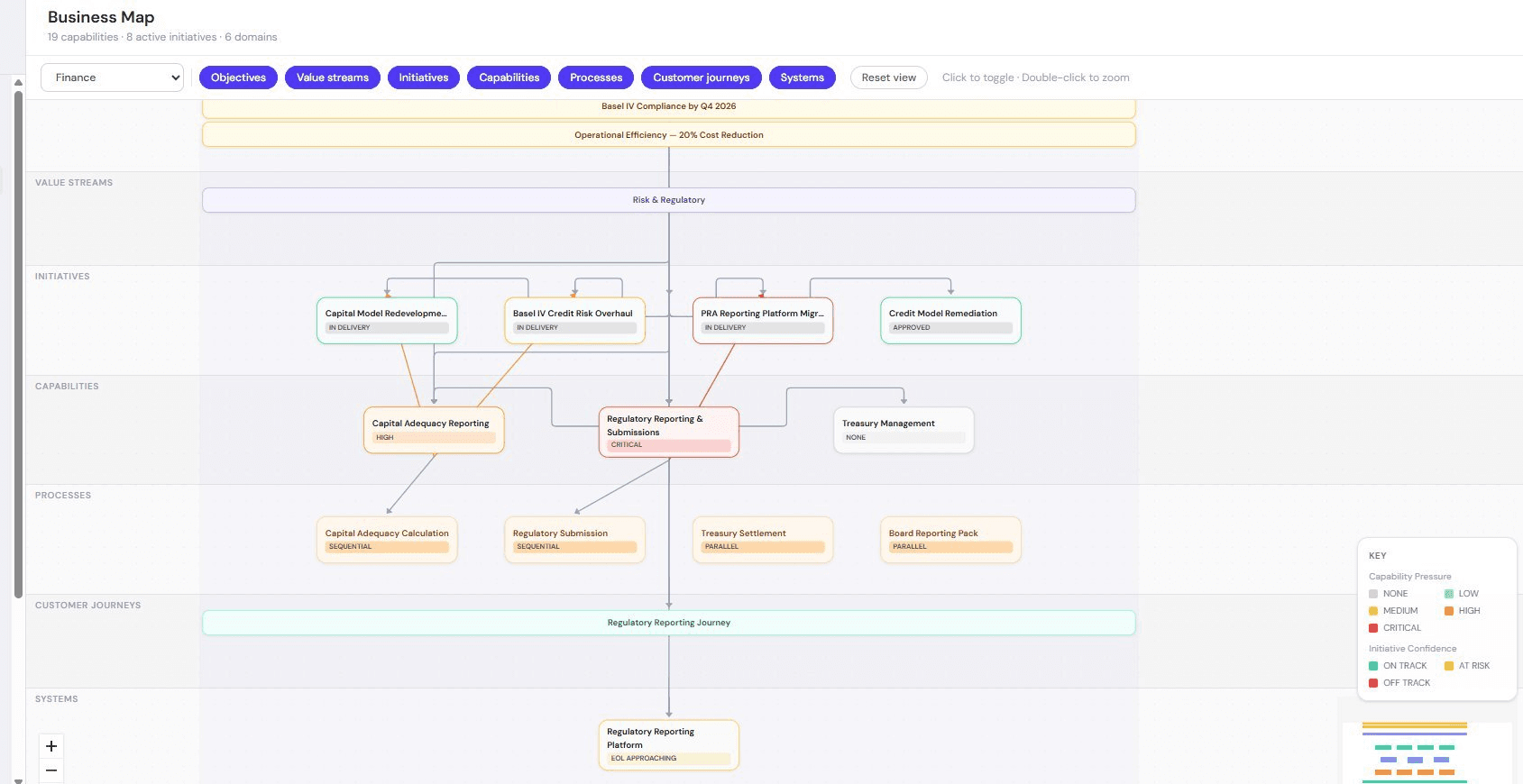Click the Business Map page title

click(101, 17)
